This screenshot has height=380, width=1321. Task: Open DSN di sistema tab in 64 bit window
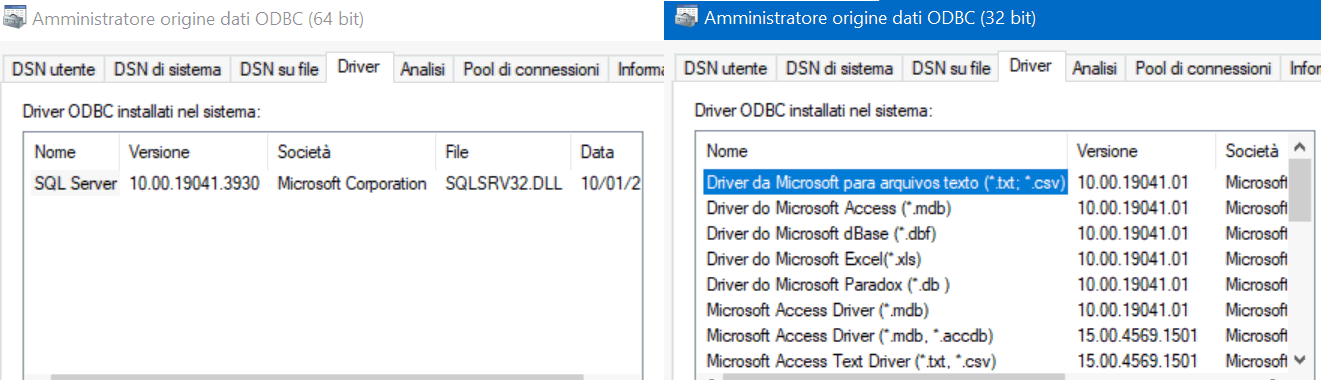(167, 69)
